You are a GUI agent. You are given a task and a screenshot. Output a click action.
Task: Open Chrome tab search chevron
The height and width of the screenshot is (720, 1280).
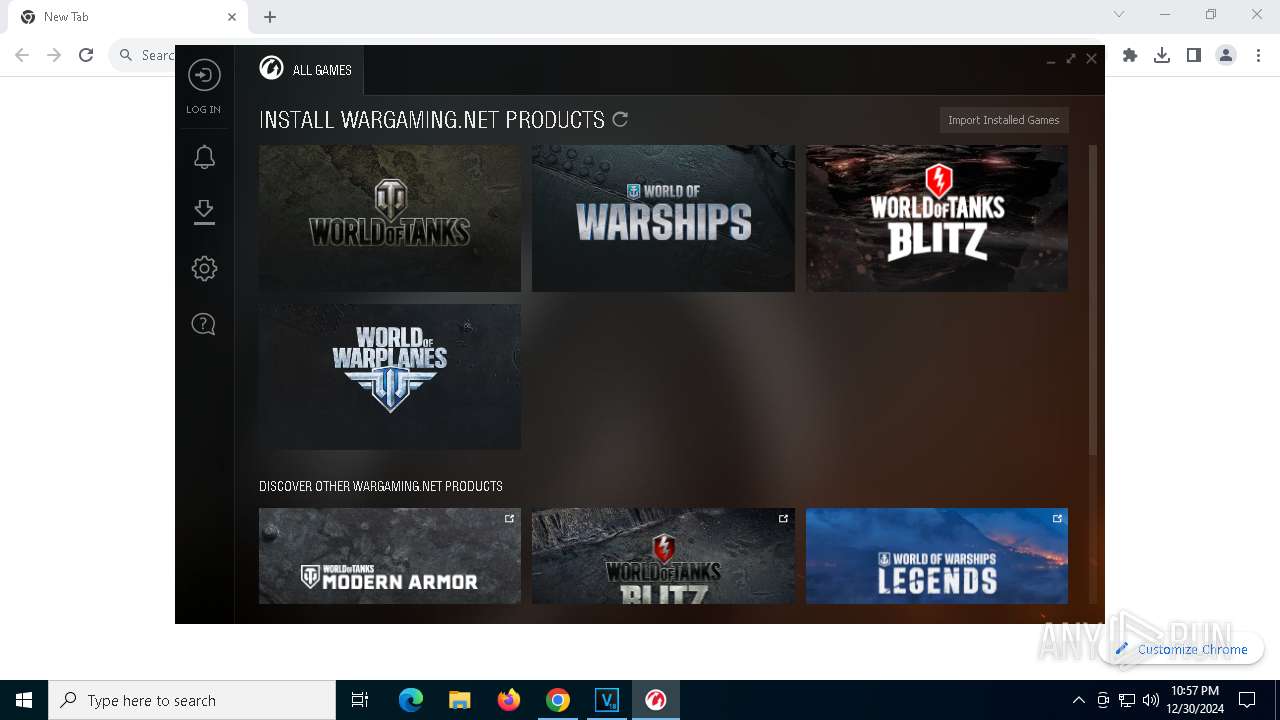tap(1119, 15)
